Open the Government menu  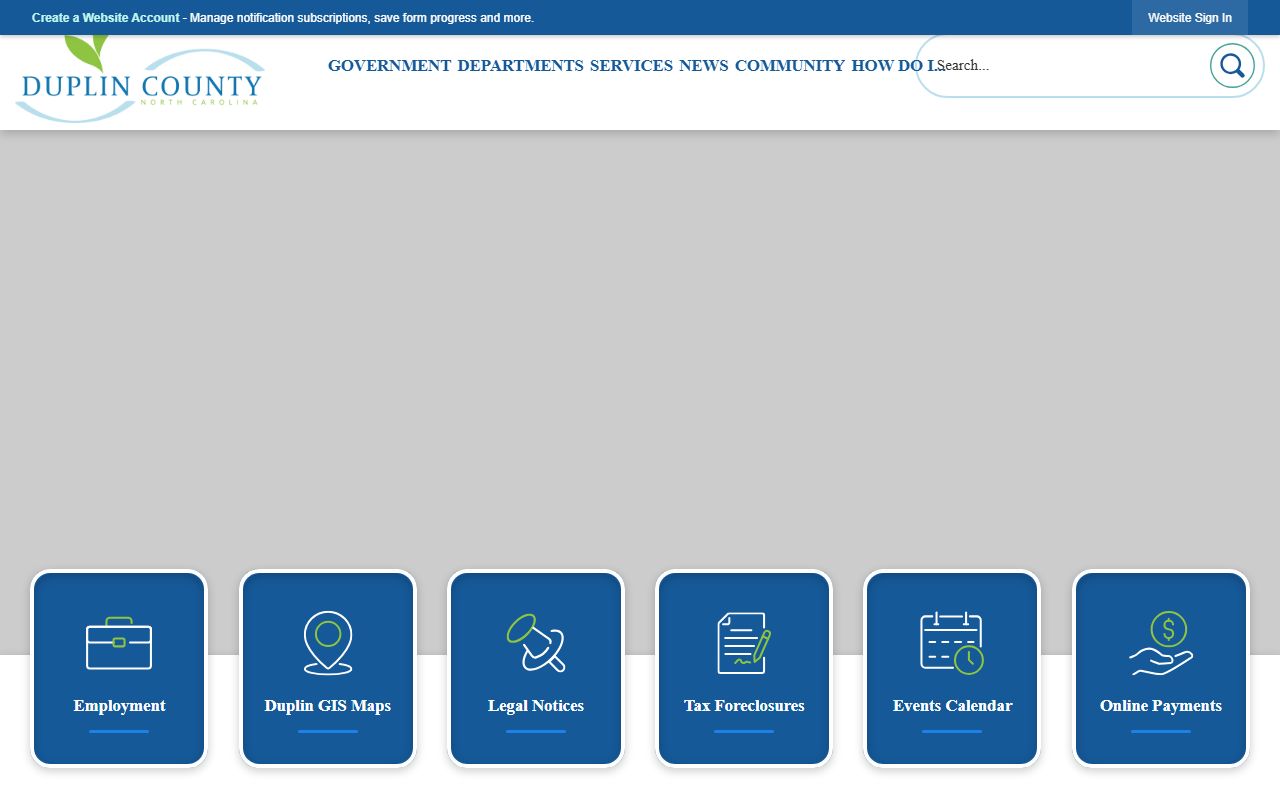389,66
